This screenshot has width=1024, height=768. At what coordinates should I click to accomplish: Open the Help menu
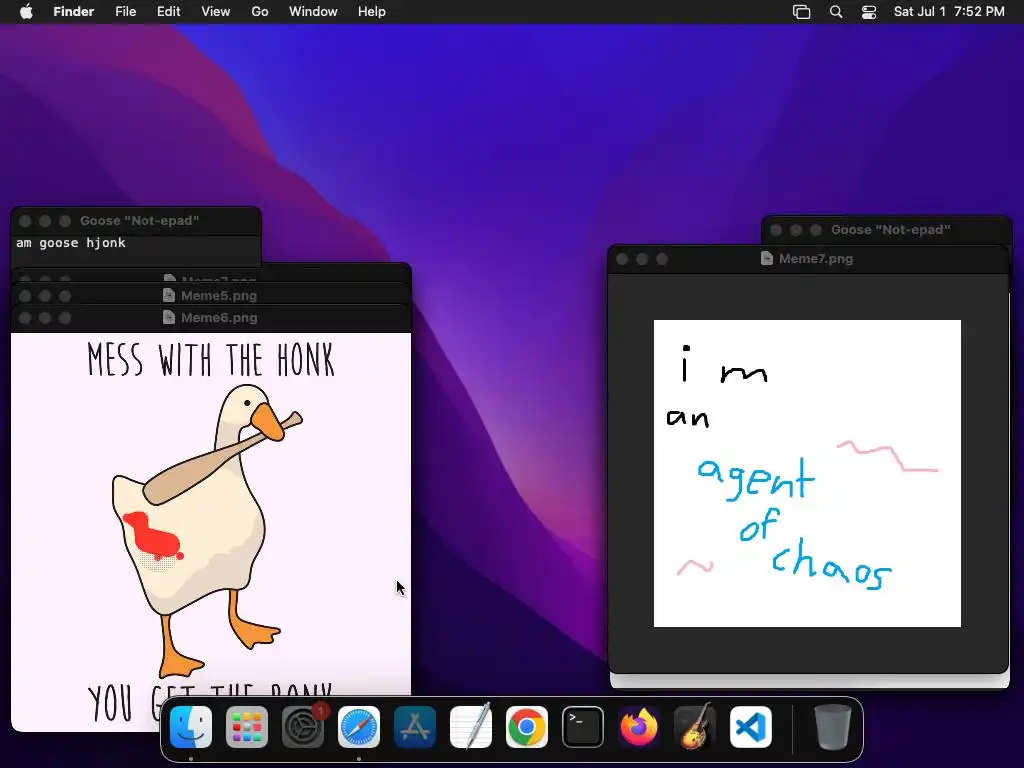pyautogui.click(x=372, y=12)
